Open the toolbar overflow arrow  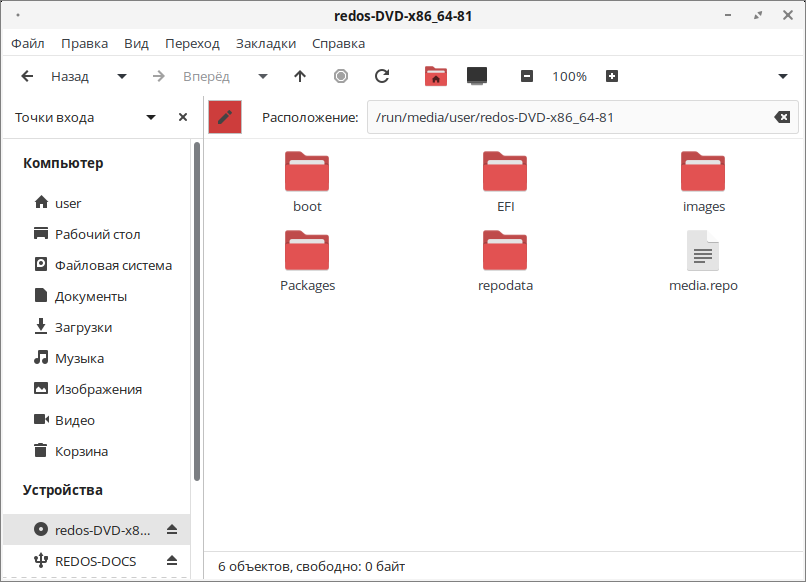pos(783,77)
